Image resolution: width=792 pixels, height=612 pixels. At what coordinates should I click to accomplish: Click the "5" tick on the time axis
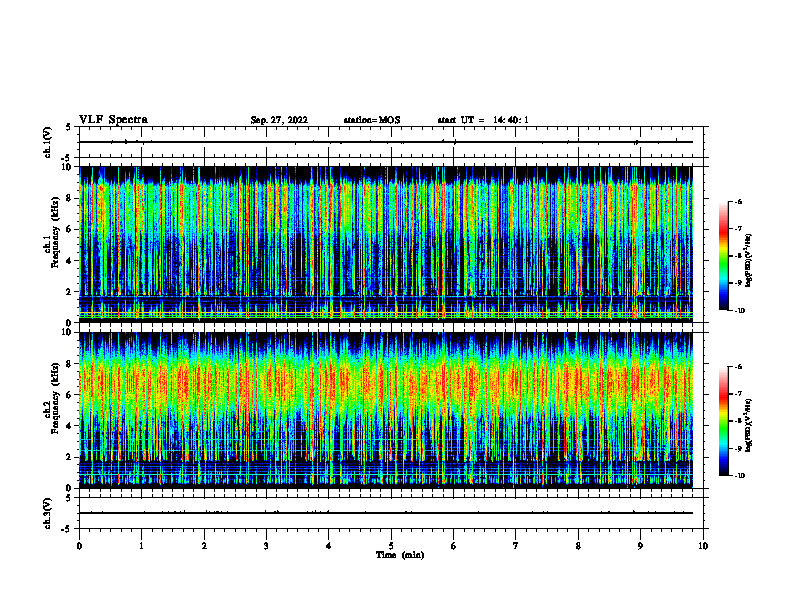[391, 546]
